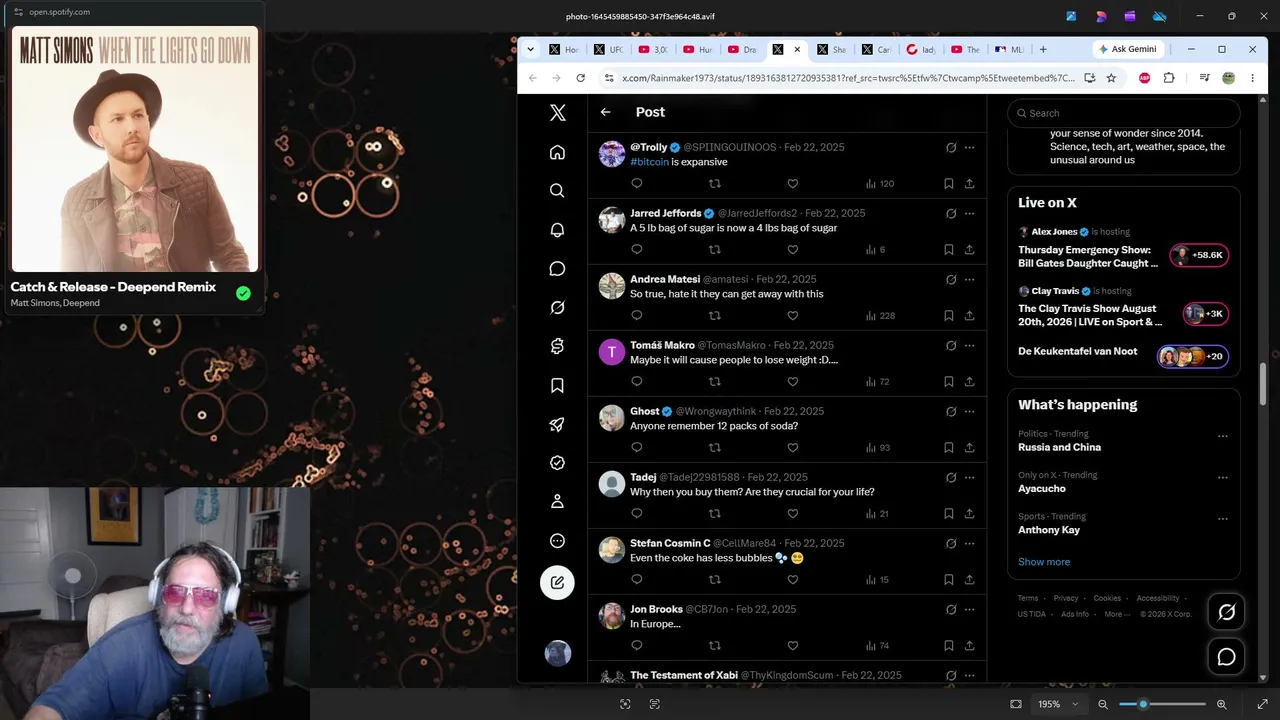Open Explore search icon in X sidebar
The width and height of the screenshot is (1280, 720).
click(557, 191)
